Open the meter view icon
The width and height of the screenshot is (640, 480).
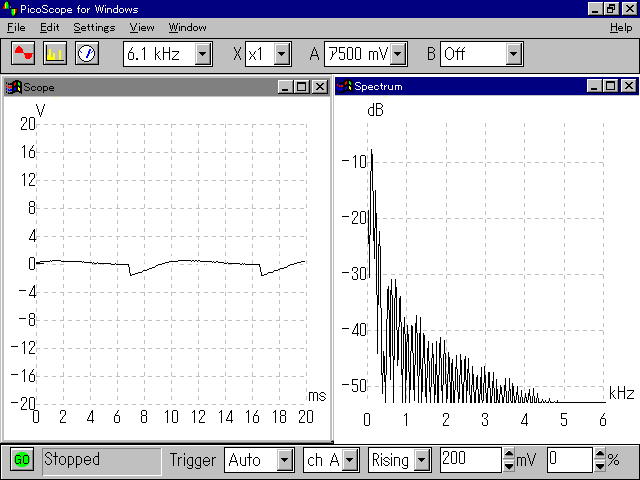(x=87, y=53)
